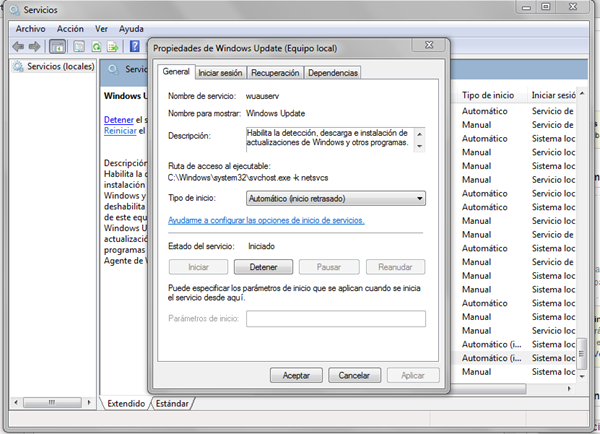Click the Reanudar button
Screen dimensions: 600x434
point(395,267)
